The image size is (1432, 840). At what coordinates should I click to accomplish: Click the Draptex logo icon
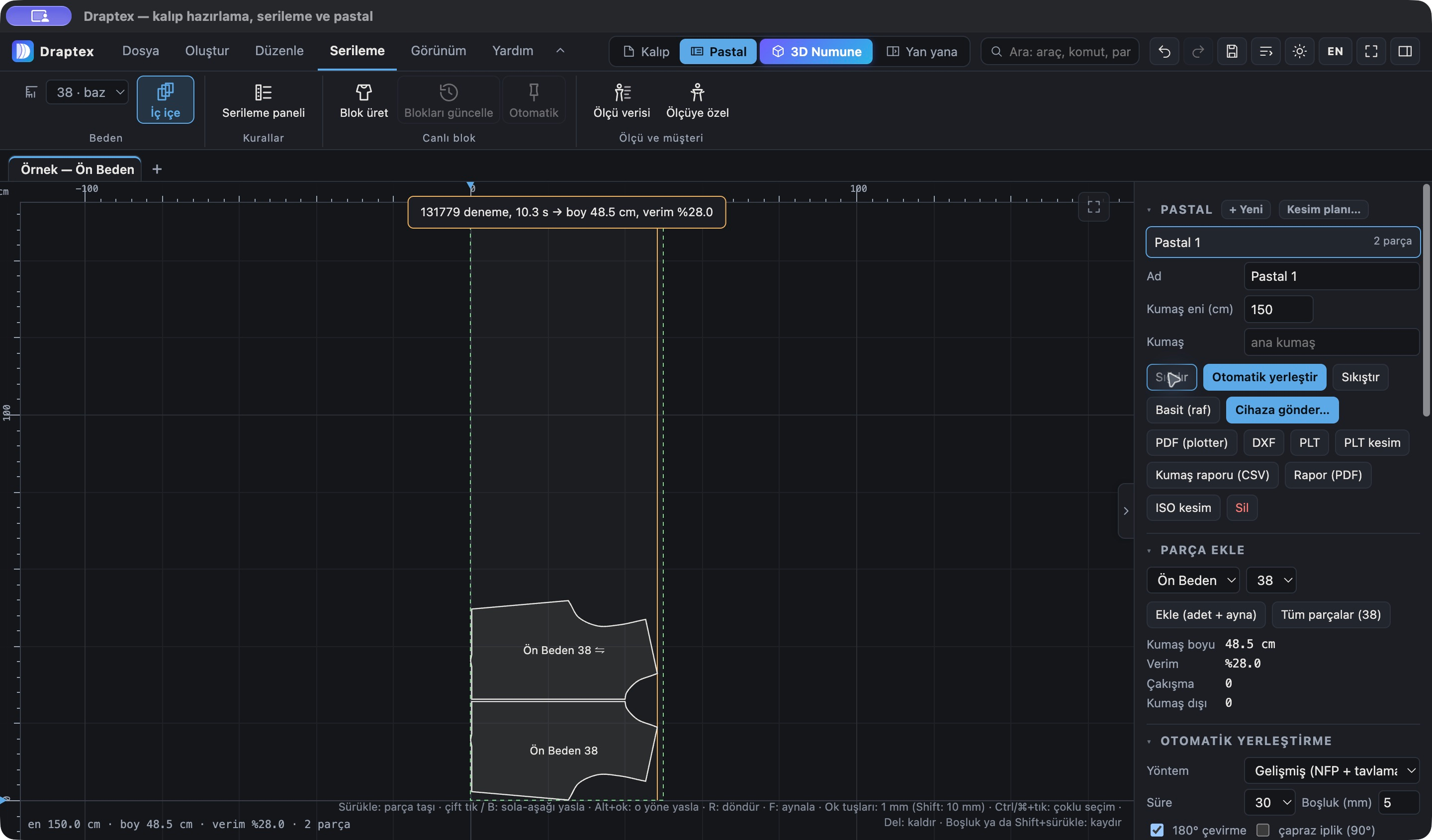(23, 51)
